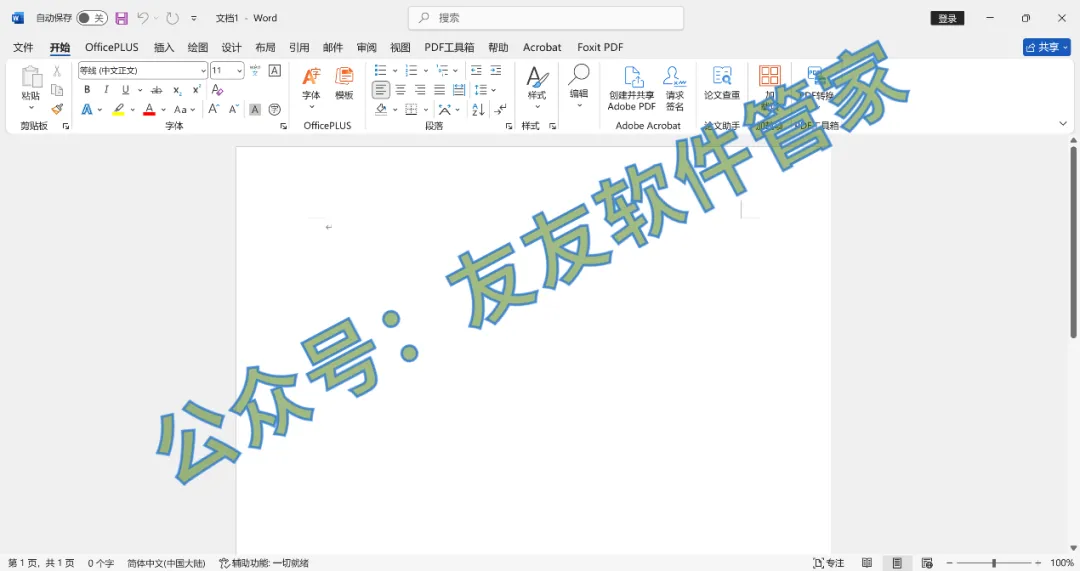Open OfficePLUS Templates icon
This screenshot has width=1080, height=571.
344,83
